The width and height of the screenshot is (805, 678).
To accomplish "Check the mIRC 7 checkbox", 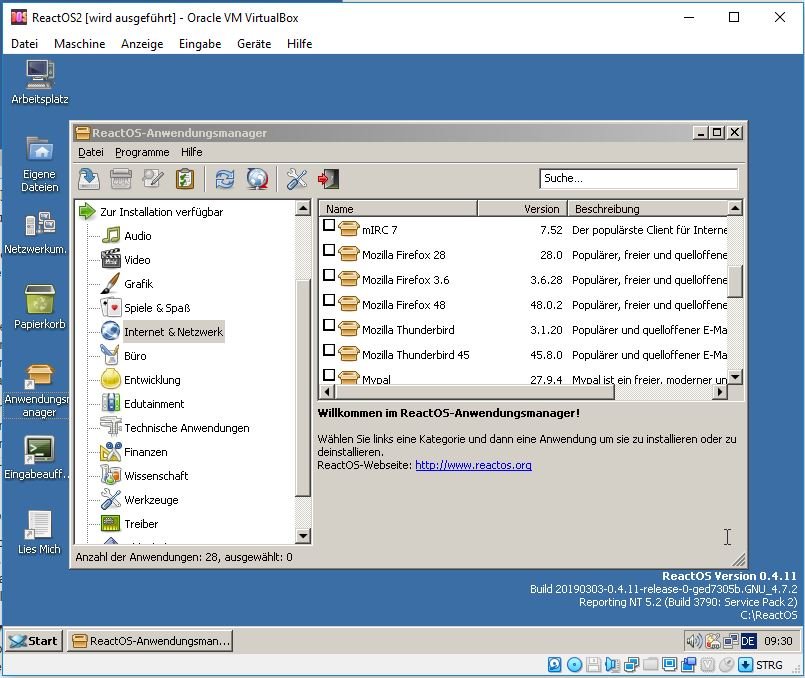I will point(329,227).
